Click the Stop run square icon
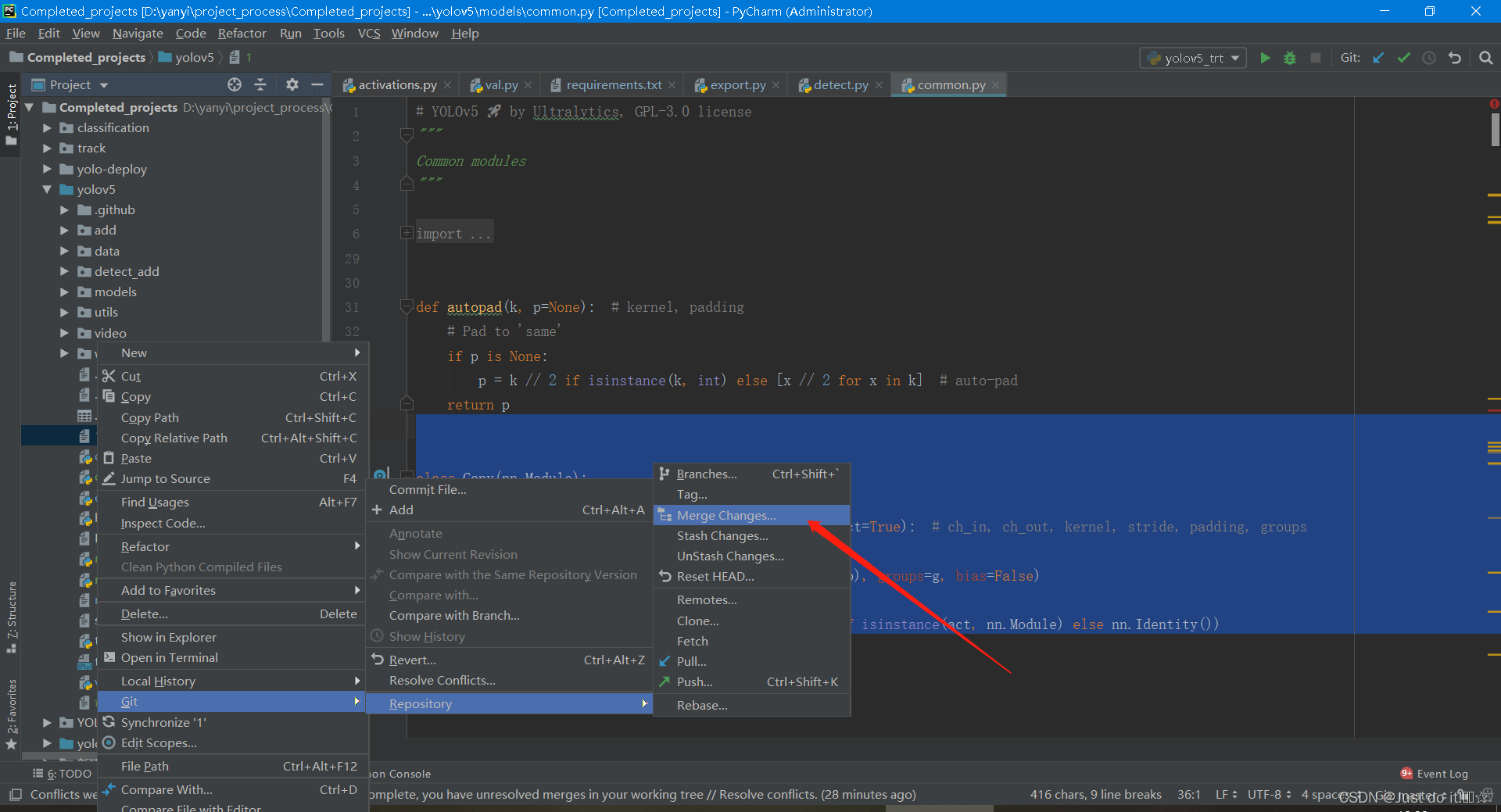The height and width of the screenshot is (812, 1501). point(1316,58)
